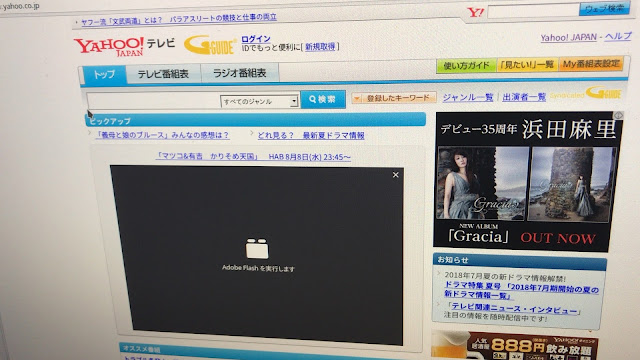Viewport: 640px width, 360px height.
Task: Close the Flash player panel with X
Action: [x=396, y=175]
